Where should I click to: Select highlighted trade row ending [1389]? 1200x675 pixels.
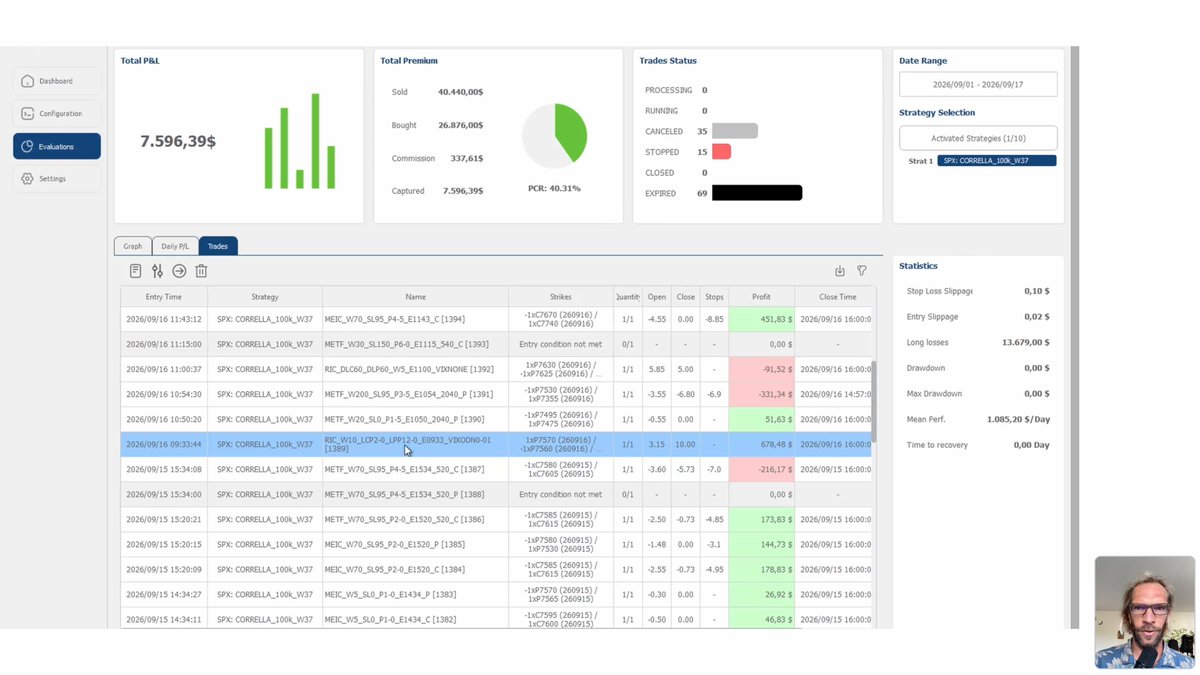[496, 444]
